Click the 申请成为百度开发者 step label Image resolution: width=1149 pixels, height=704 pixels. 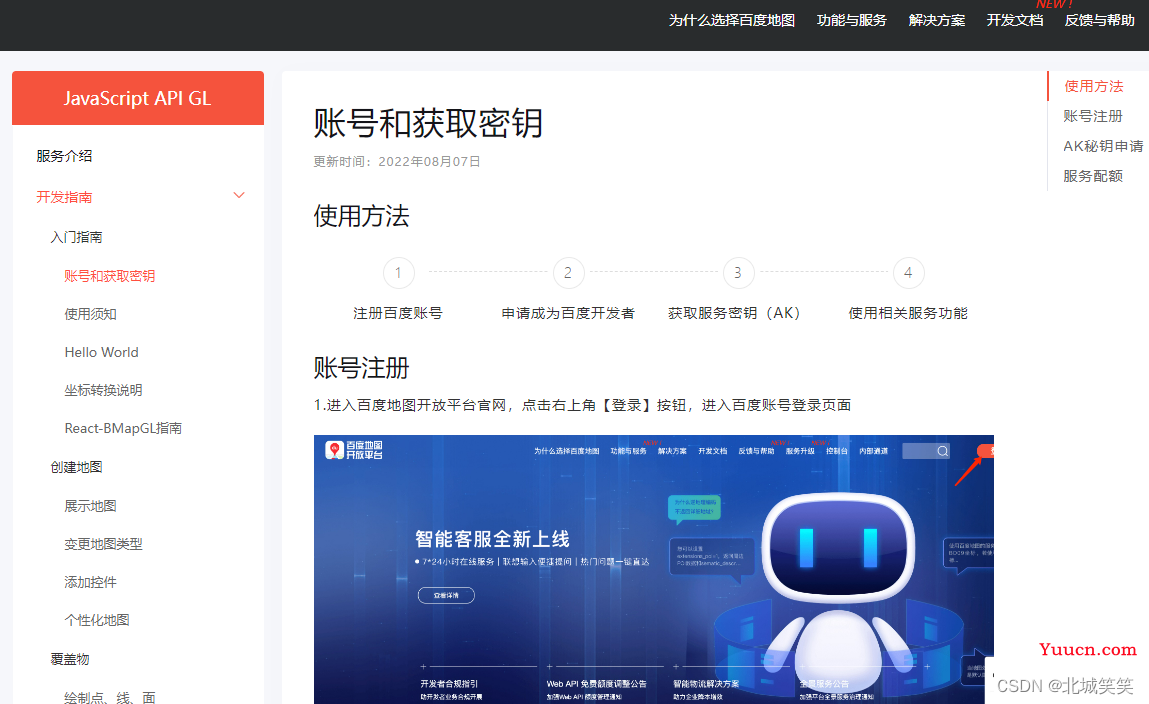click(568, 314)
